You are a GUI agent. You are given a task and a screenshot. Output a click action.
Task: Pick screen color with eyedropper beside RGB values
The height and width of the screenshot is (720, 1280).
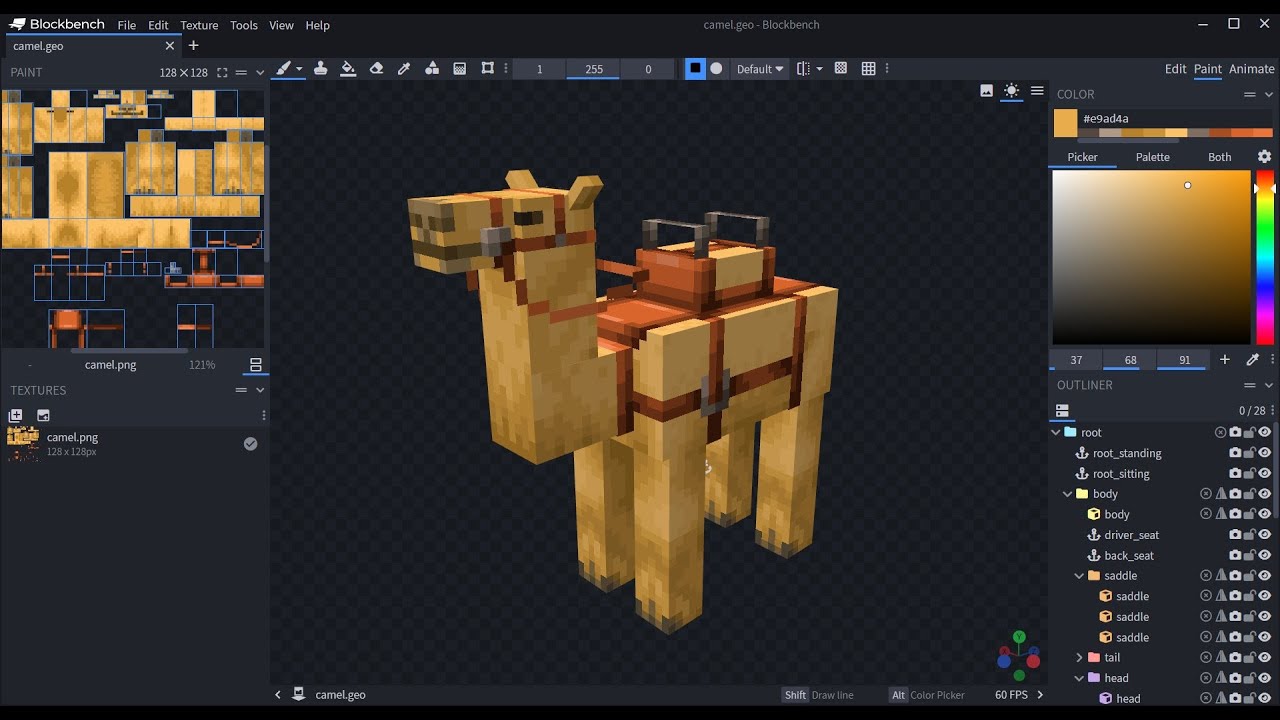[x=1252, y=360]
